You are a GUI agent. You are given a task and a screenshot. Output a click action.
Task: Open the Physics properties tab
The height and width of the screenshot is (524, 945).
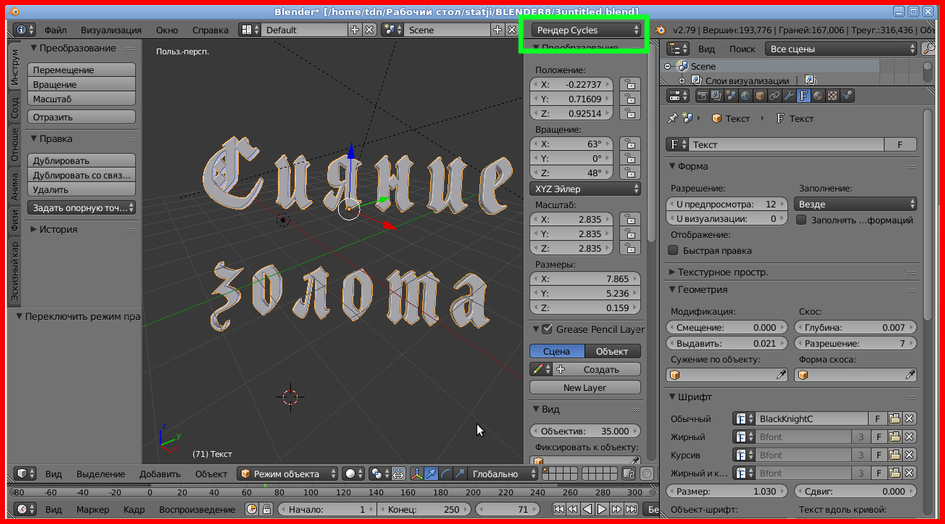click(x=847, y=96)
